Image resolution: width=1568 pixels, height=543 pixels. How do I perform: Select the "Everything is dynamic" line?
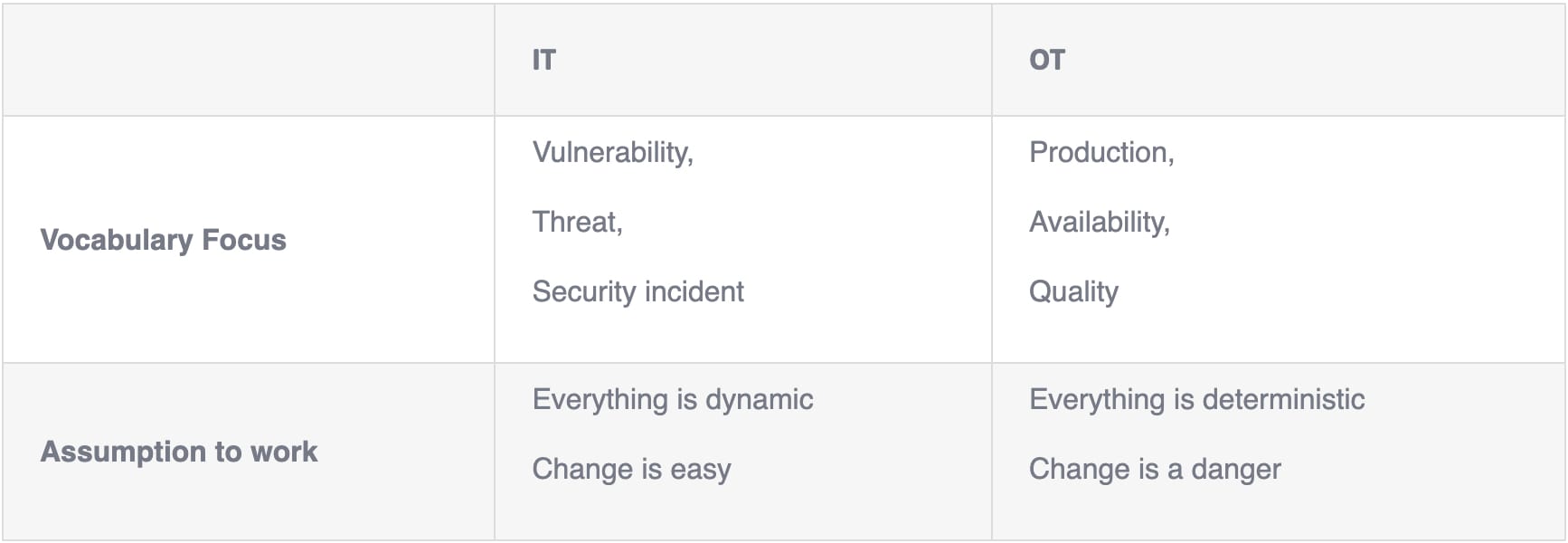click(x=672, y=399)
